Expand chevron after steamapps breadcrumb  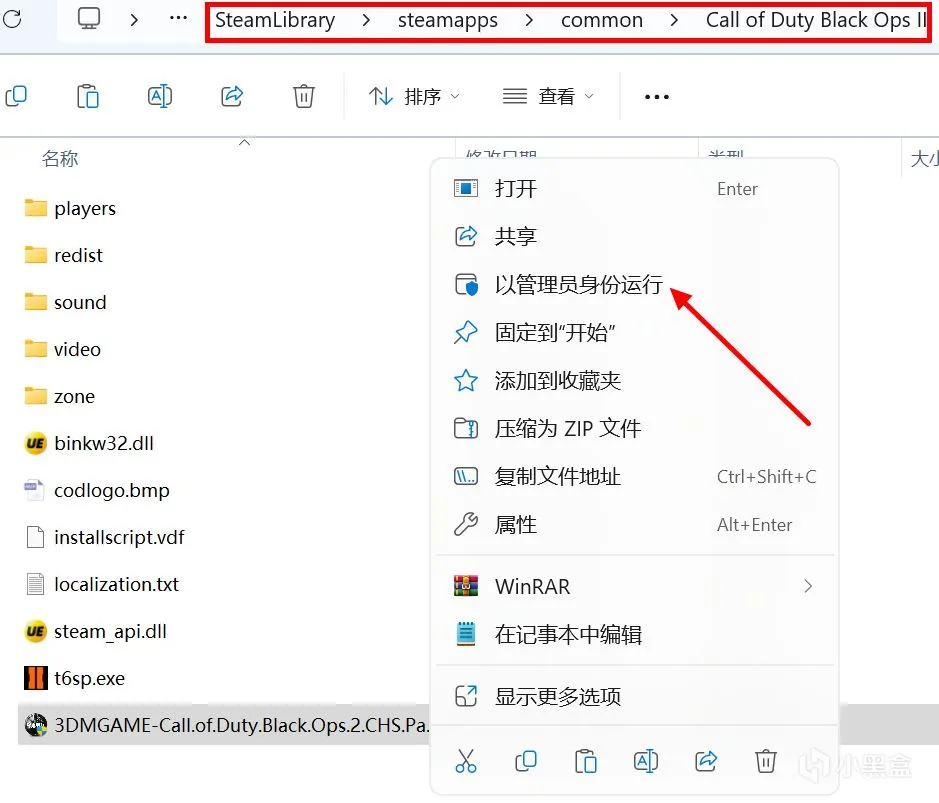(528, 20)
